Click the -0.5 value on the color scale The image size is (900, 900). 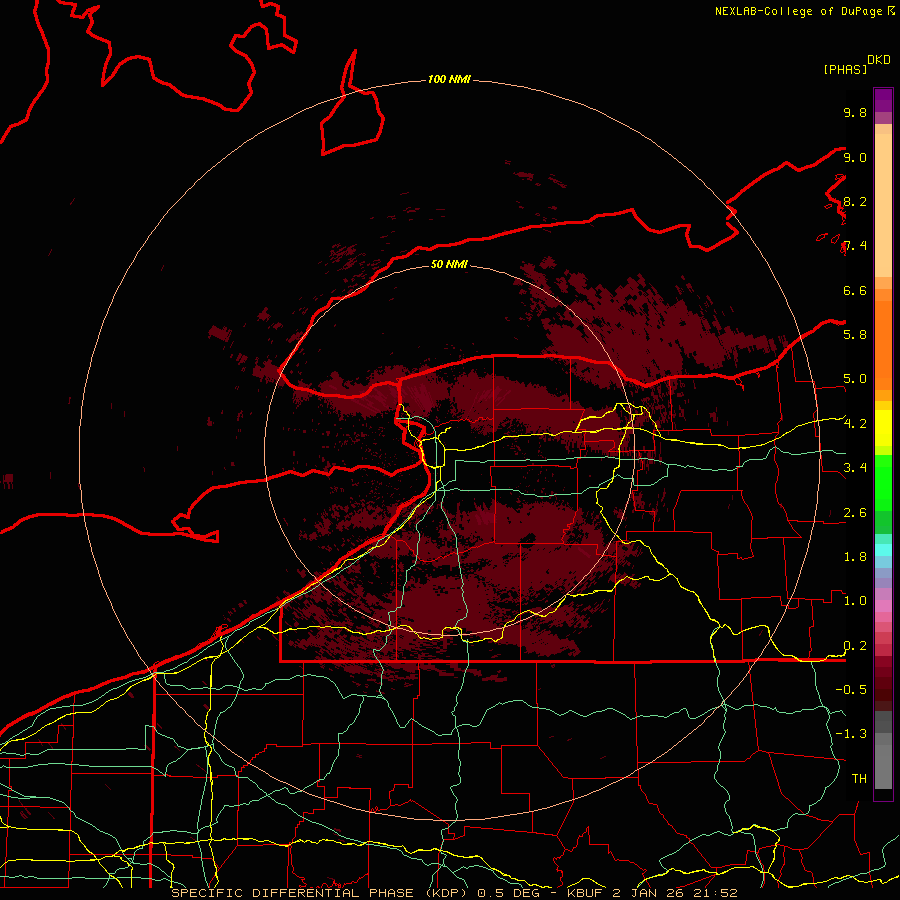coord(851,689)
